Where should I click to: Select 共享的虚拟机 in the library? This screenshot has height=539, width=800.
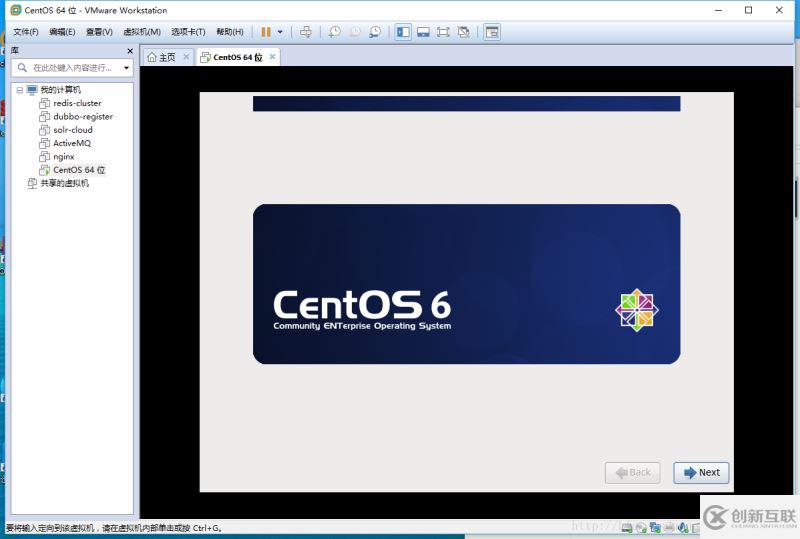pyautogui.click(x=64, y=183)
